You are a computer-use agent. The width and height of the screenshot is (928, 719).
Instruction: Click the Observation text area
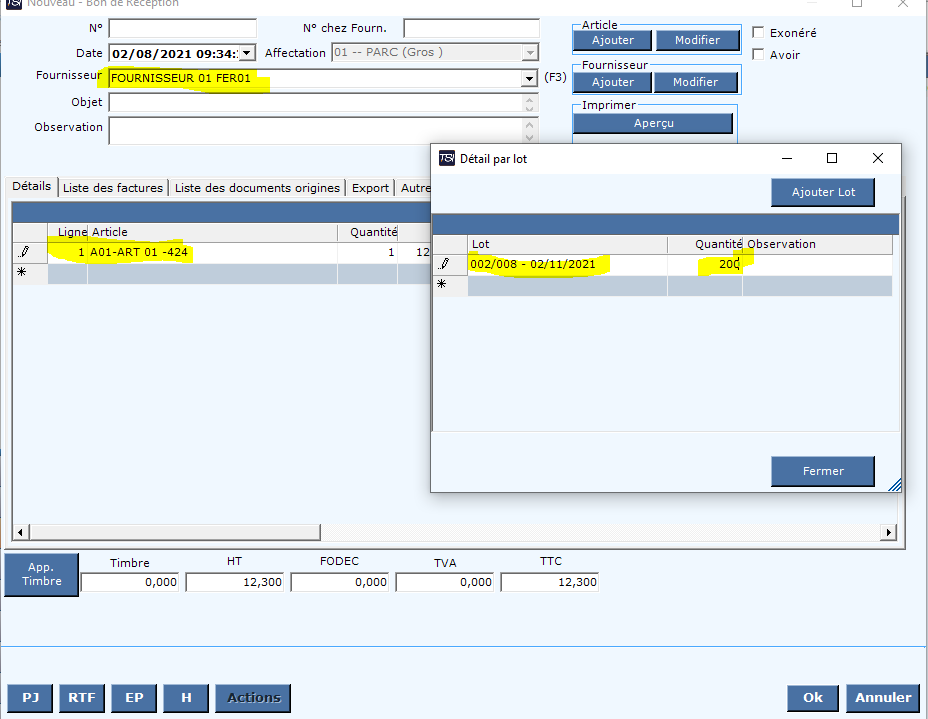316,130
